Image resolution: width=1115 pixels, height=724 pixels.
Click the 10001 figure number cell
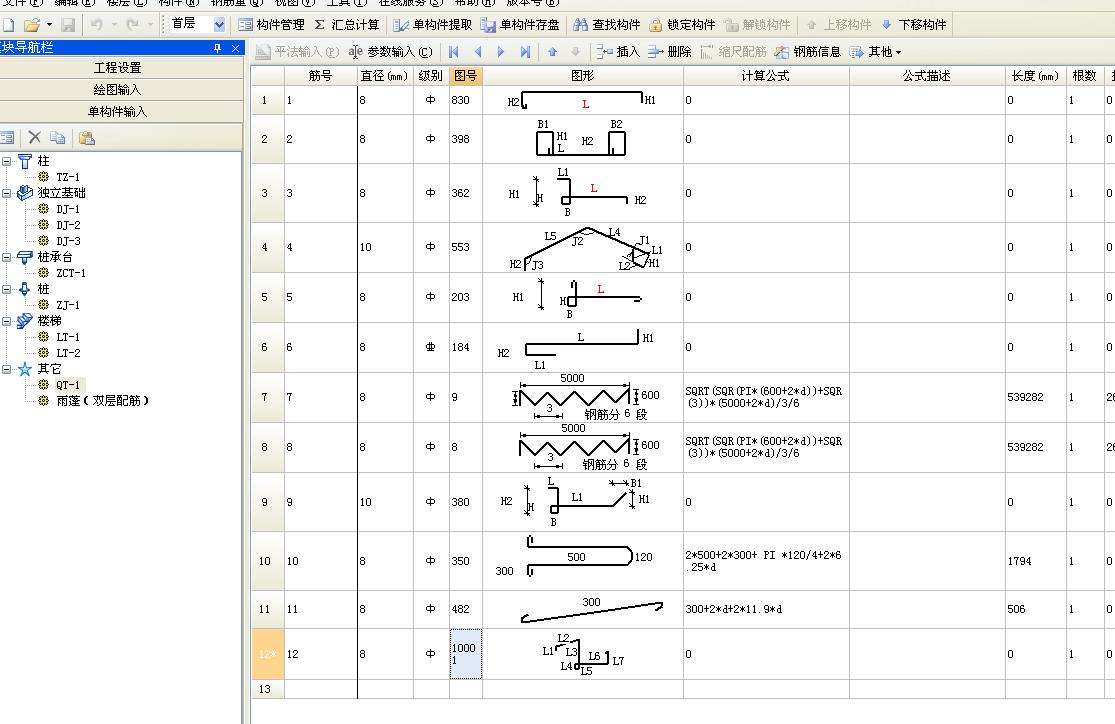point(465,654)
